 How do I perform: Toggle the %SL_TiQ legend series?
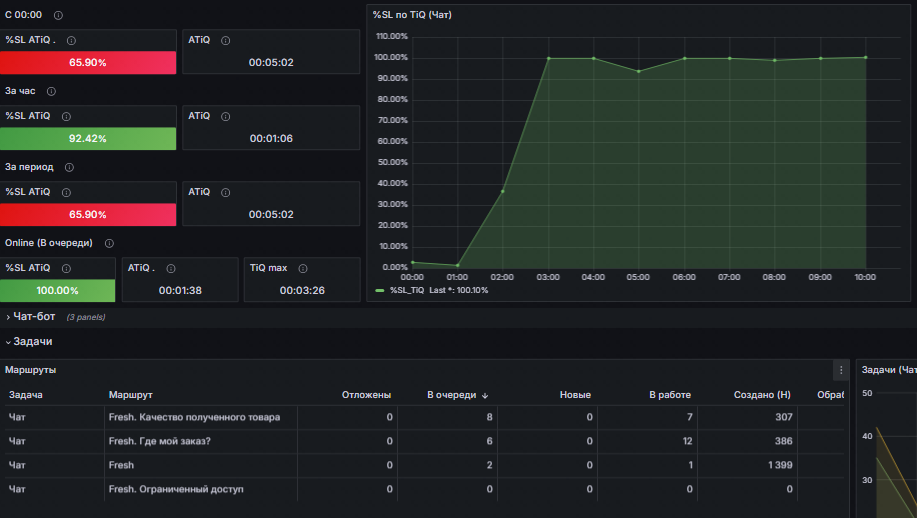pyautogui.click(x=406, y=291)
